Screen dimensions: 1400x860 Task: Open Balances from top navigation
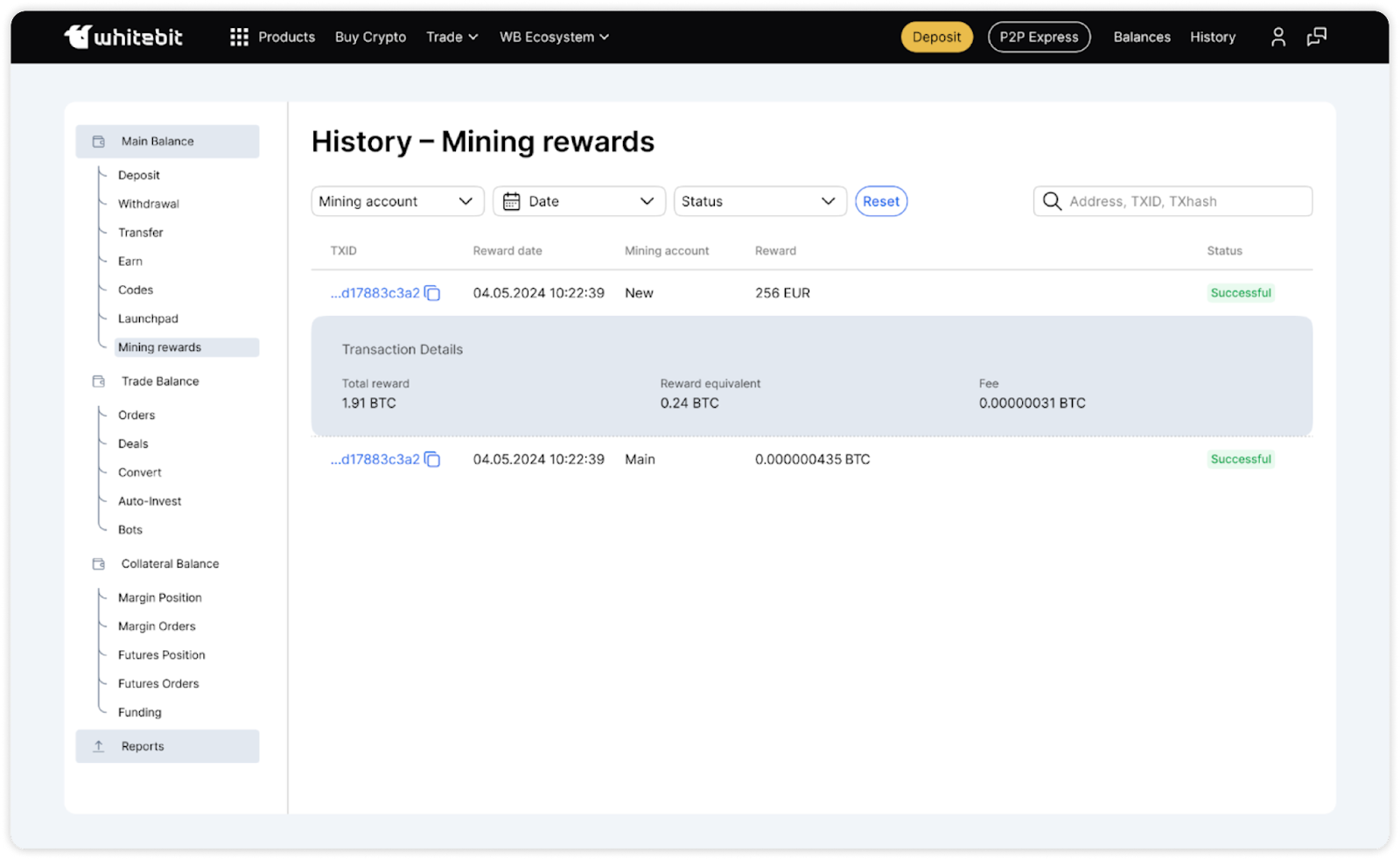1141,37
